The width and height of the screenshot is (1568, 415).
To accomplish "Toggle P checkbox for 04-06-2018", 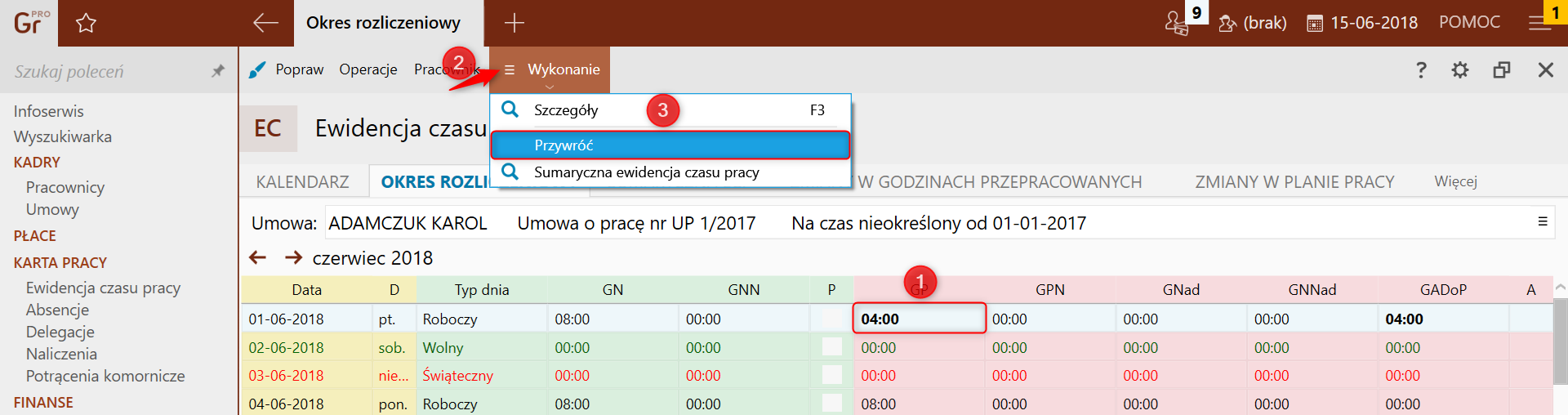I will tap(831, 403).
